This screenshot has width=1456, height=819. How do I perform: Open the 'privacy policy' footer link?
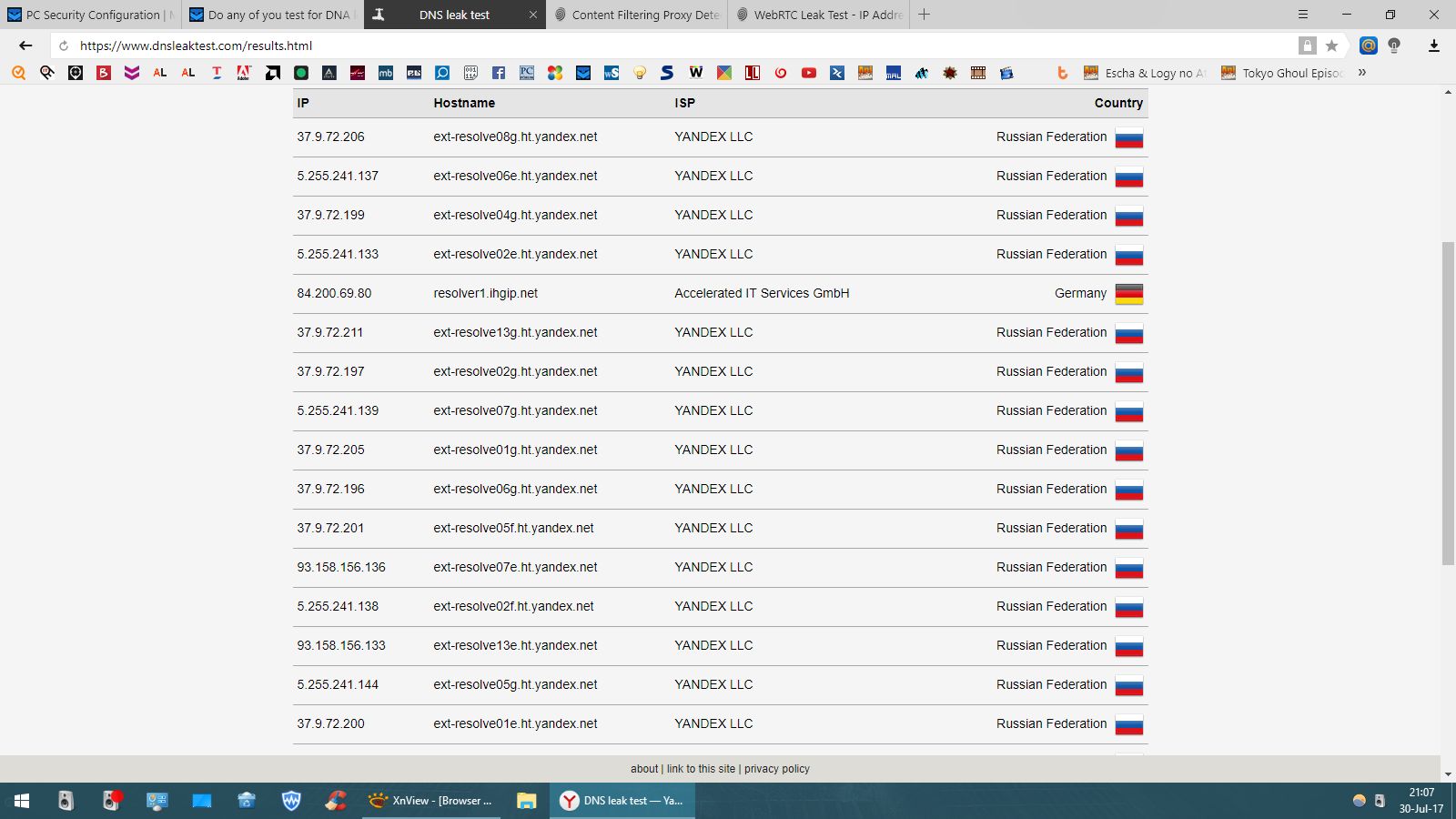[x=777, y=769]
